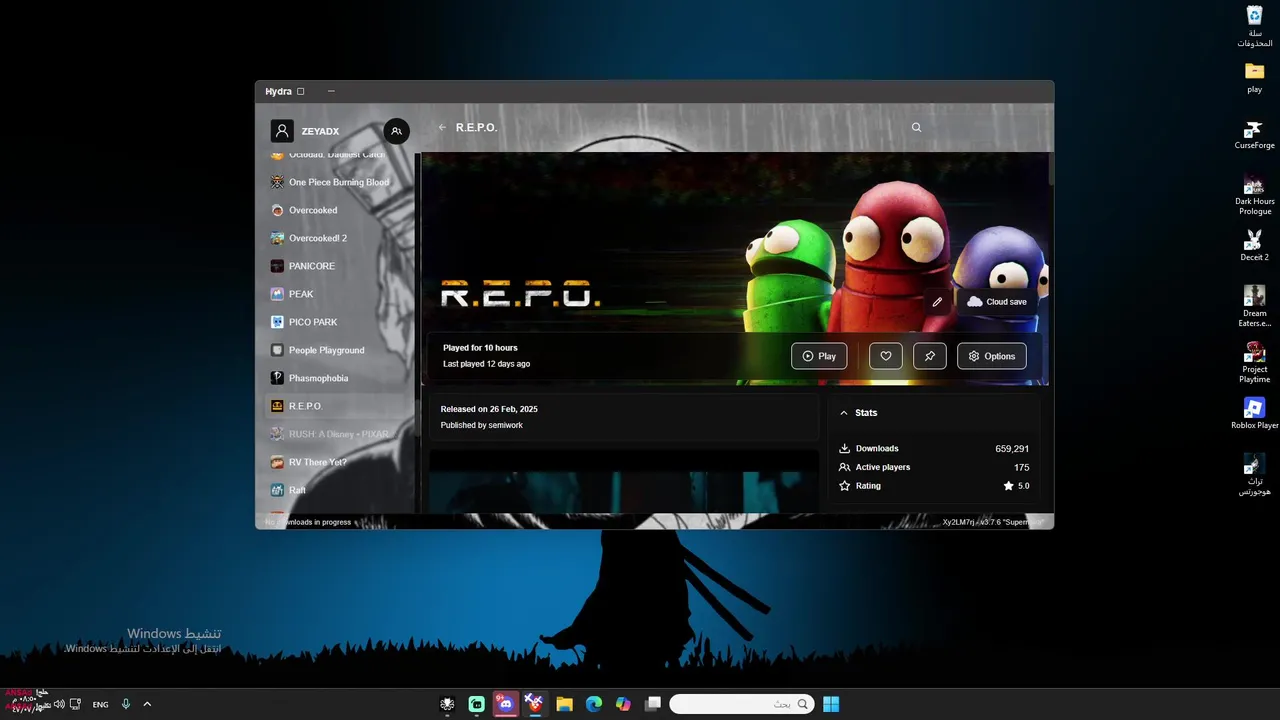Open Microsoft Edge from the taskbar
This screenshot has height=720, width=1280.
tap(594, 704)
